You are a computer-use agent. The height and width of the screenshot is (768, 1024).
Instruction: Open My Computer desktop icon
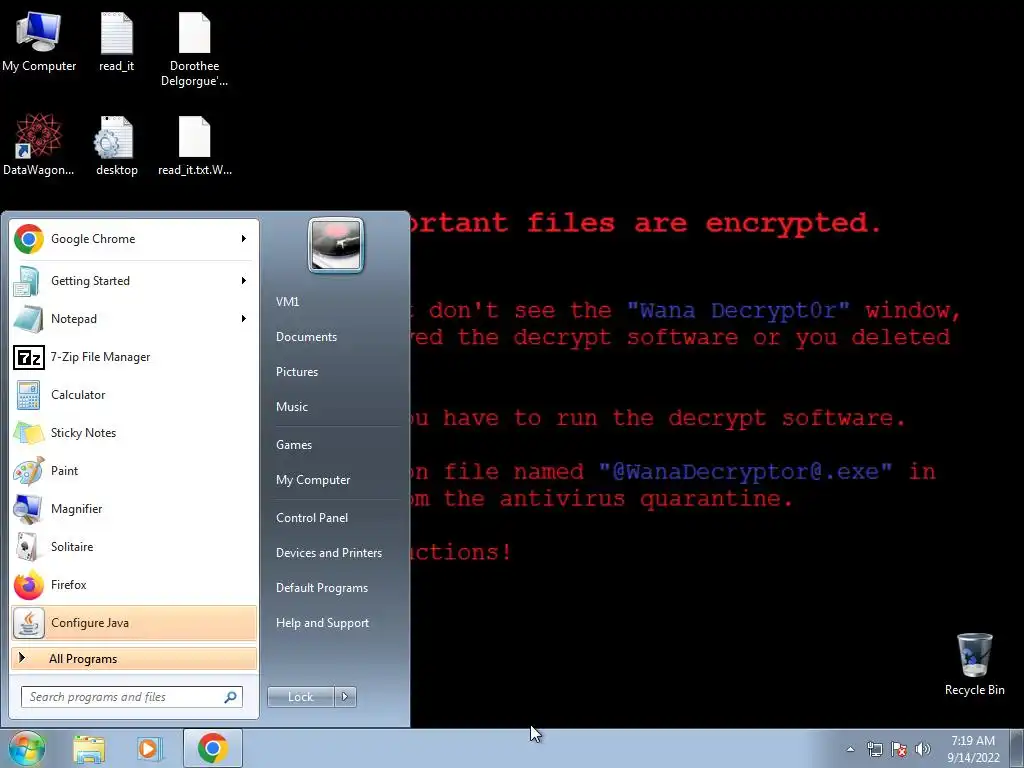click(39, 40)
